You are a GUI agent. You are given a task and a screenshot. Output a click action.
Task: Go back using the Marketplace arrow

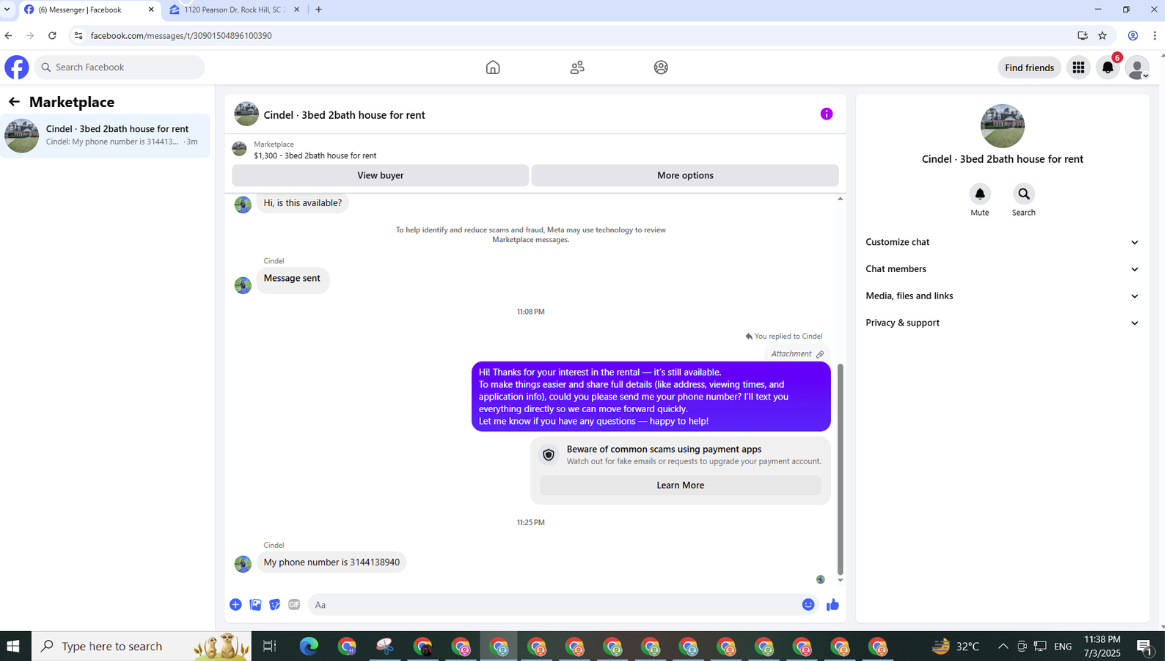(x=14, y=102)
